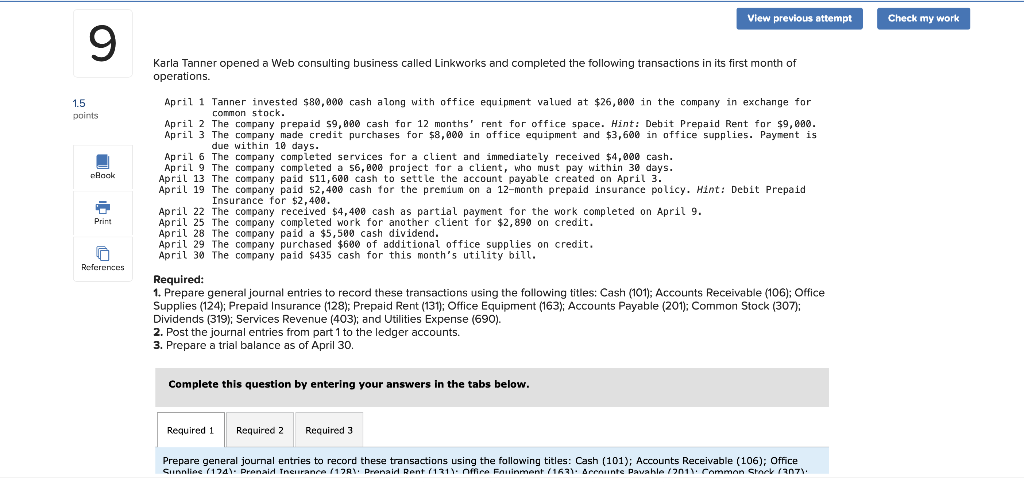The image size is (1024, 482).
Task: Click the April 22 partial payment line
Action: (430, 212)
